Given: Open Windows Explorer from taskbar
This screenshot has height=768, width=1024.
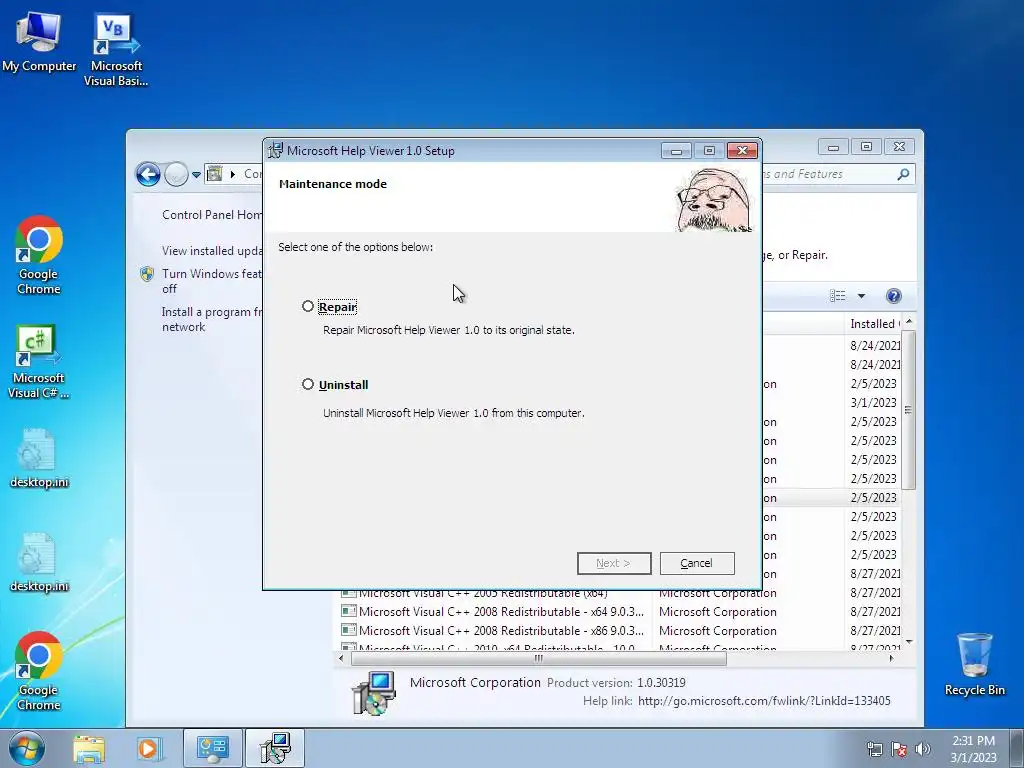Looking at the screenshot, I should [x=89, y=748].
